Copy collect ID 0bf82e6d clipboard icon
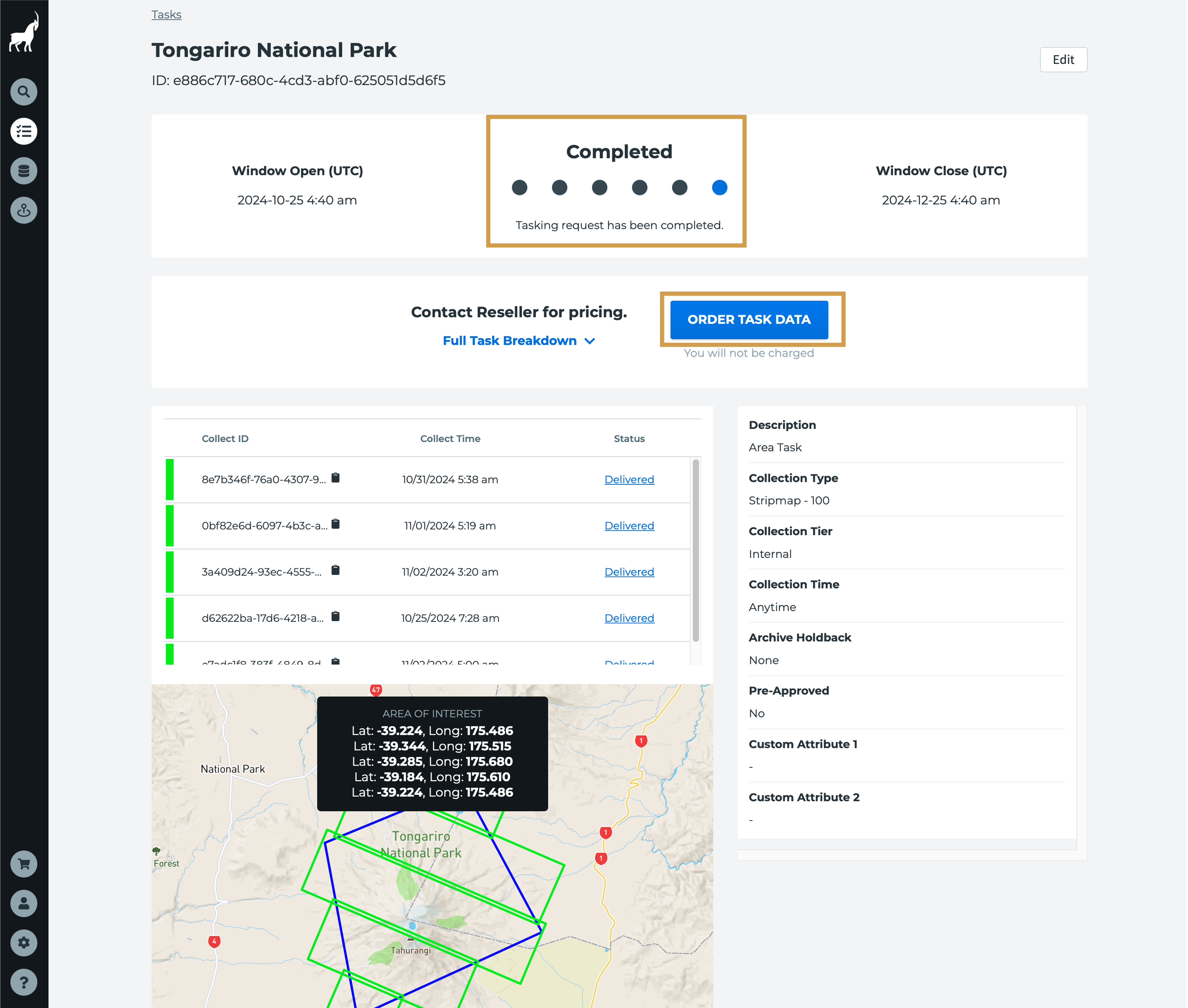Image resolution: width=1188 pixels, height=1008 pixels. coord(336,524)
